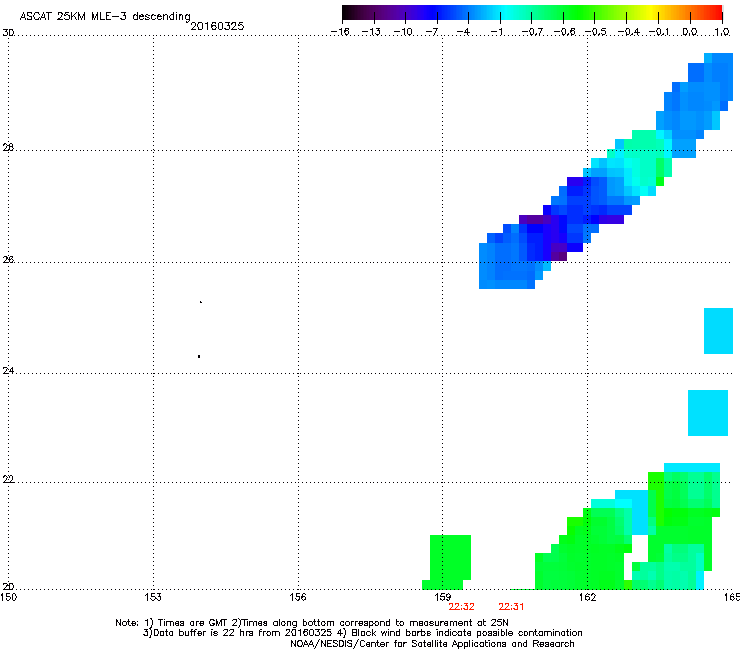The height and width of the screenshot is (650, 740).
Task: Click the cyan data square near 24N
Action: 707,413
